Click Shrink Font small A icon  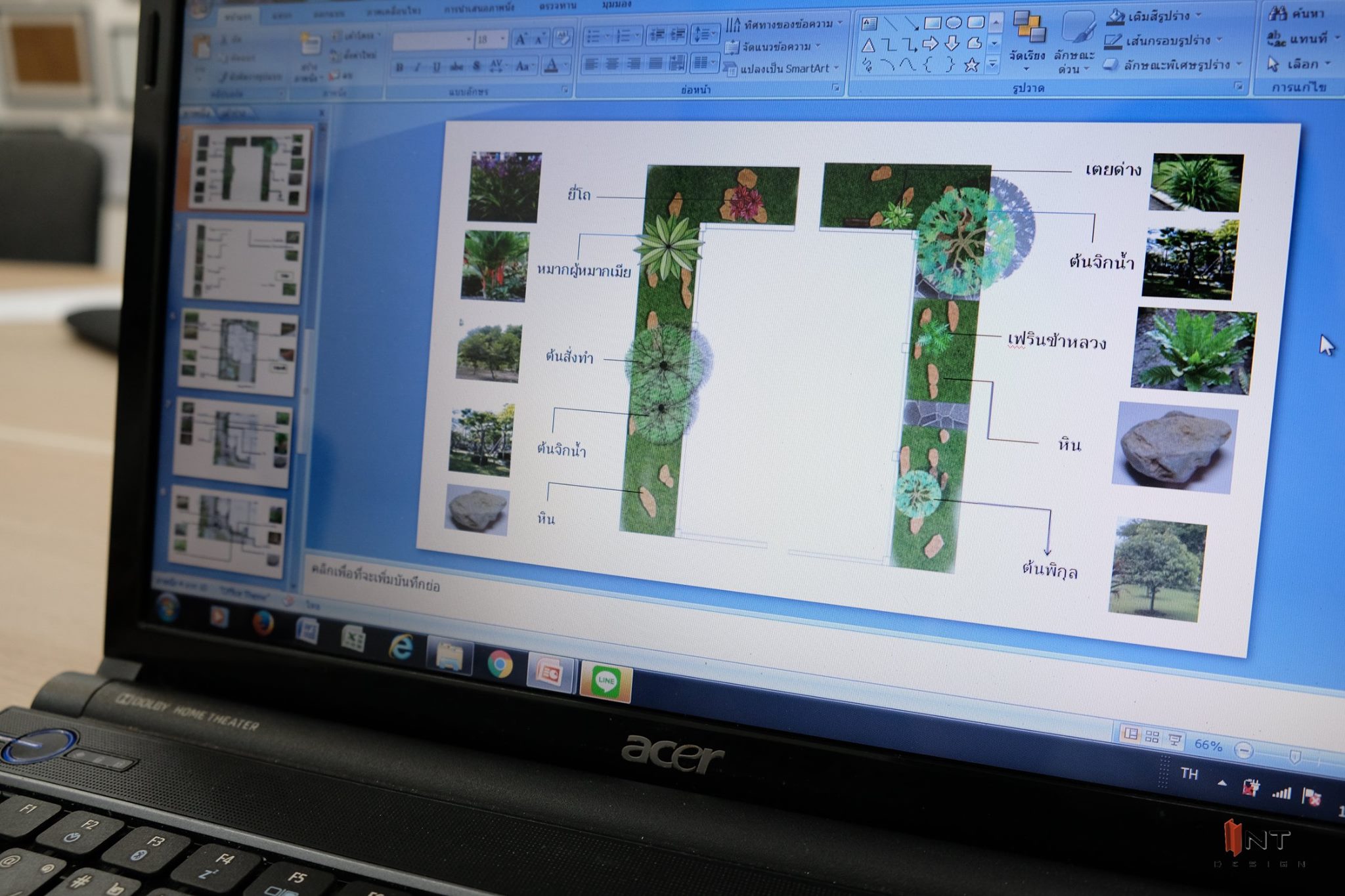point(540,39)
